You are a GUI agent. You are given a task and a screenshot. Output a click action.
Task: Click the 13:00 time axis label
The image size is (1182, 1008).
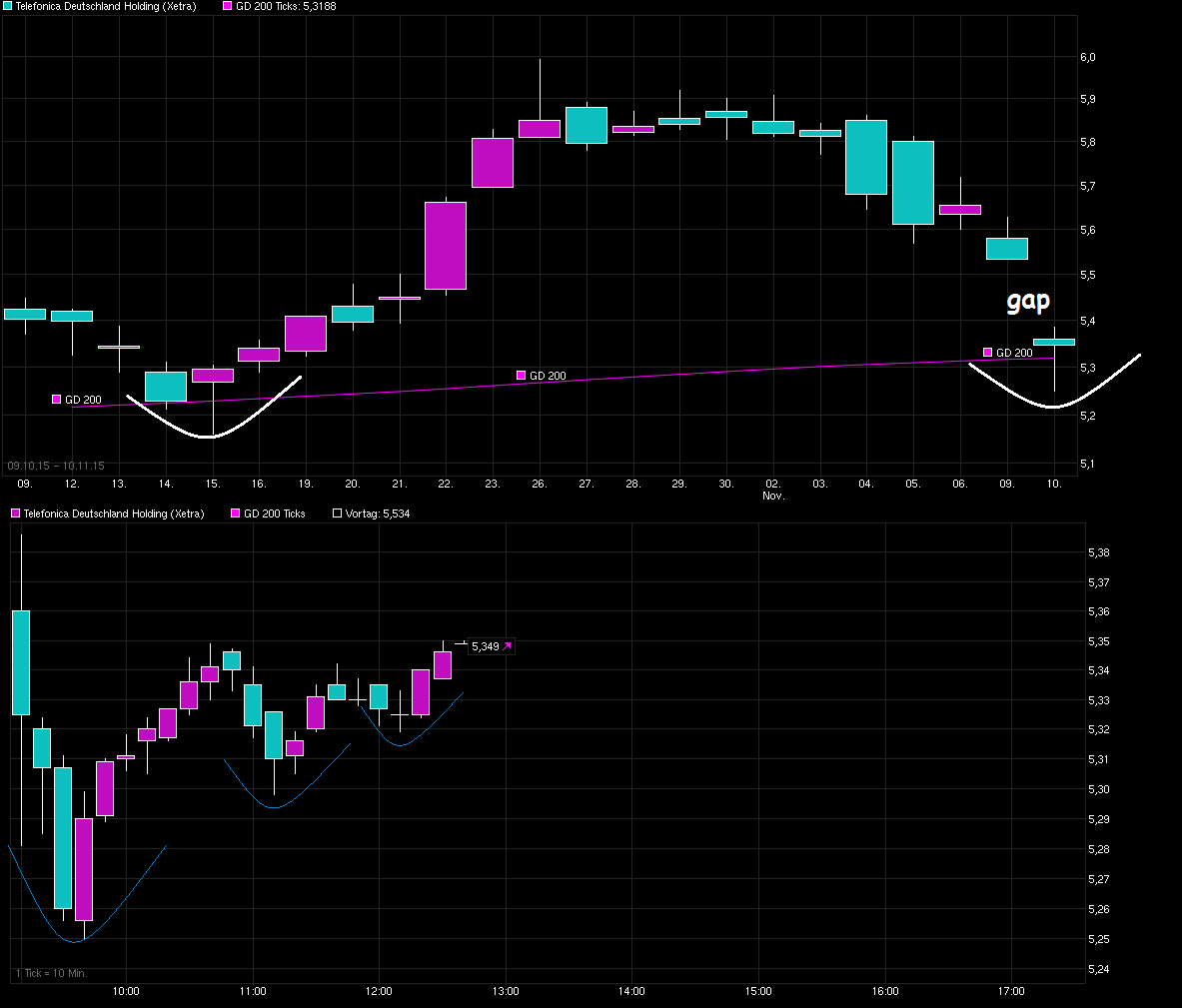coord(505,992)
